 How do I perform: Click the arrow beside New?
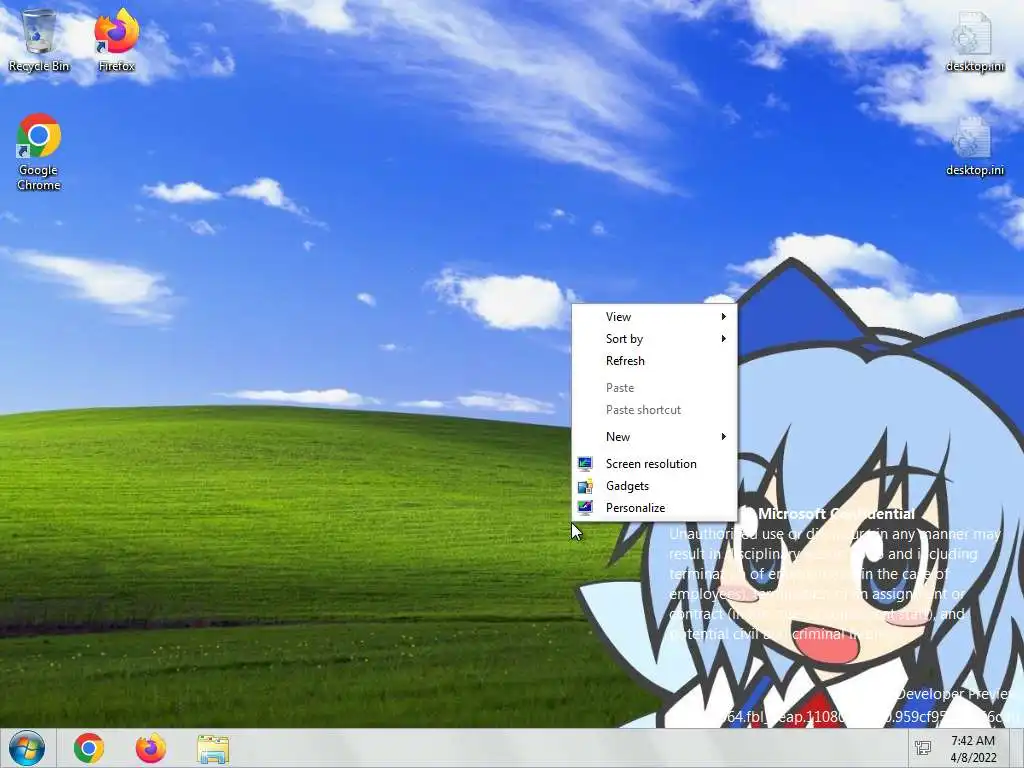(x=724, y=437)
